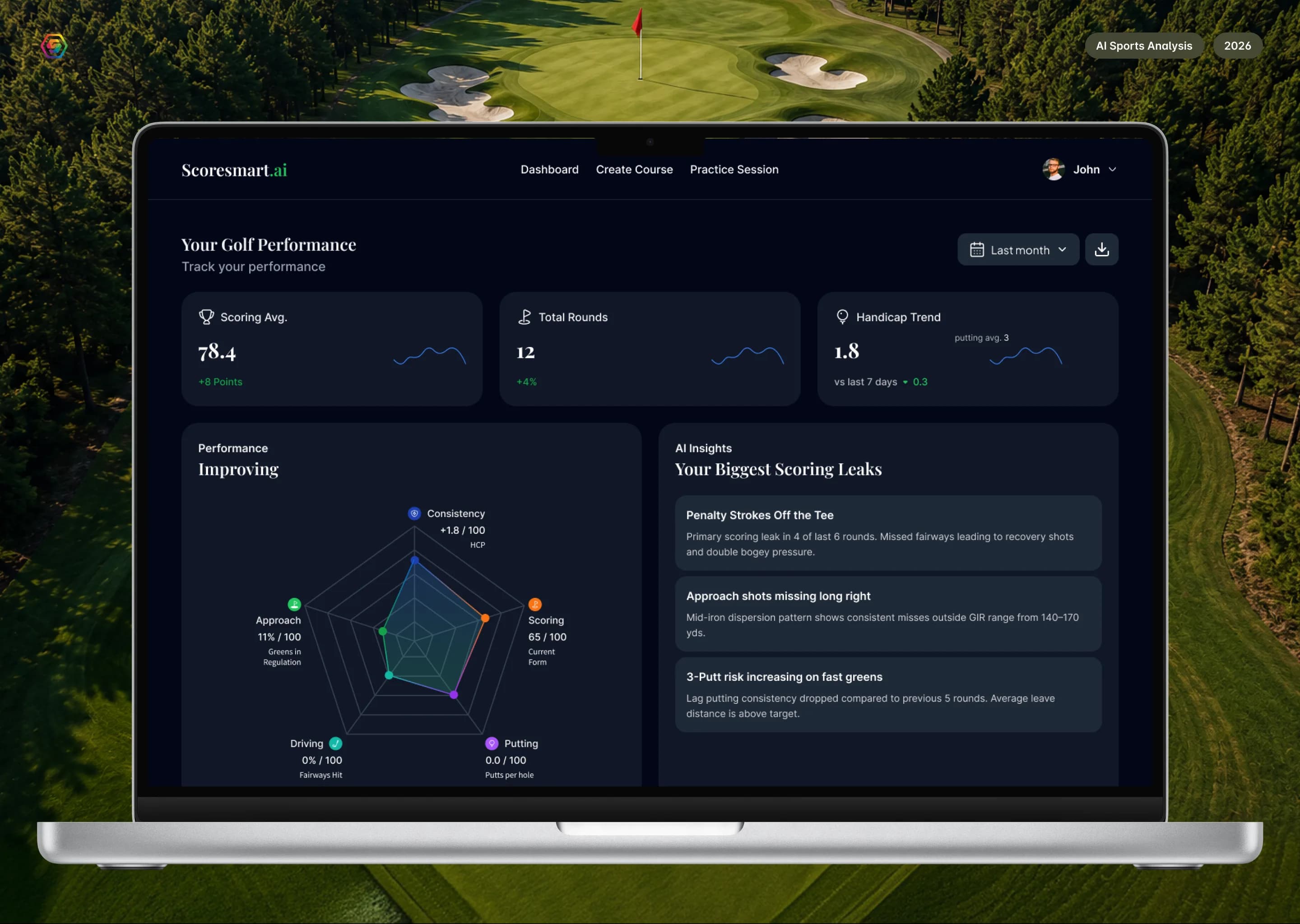Viewport: 1300px width, 924px height.
Task: Click the AI Sports Analysis pill
Action: 1143,46
